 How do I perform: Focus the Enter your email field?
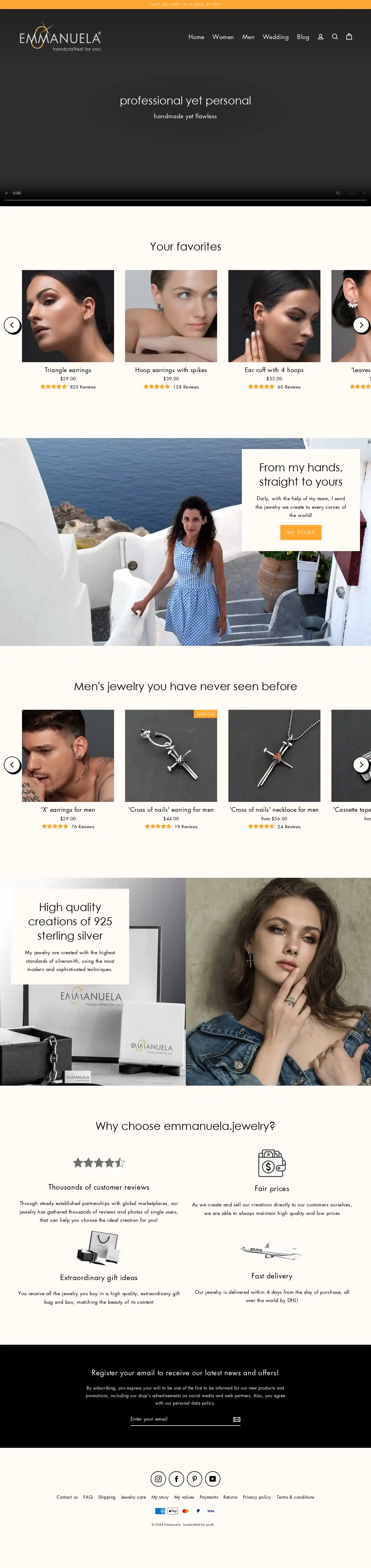tap(180, 1419)
